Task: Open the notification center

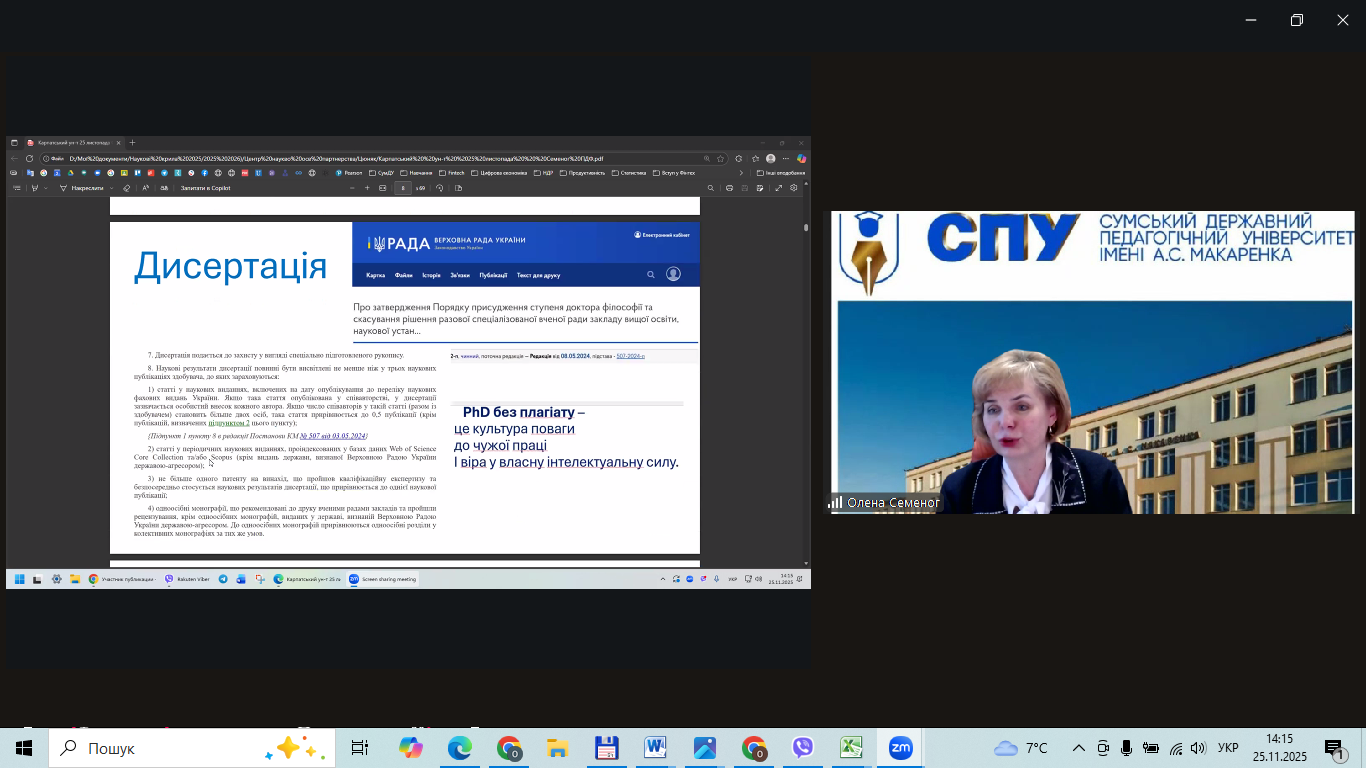Action: coord(1335,749)
